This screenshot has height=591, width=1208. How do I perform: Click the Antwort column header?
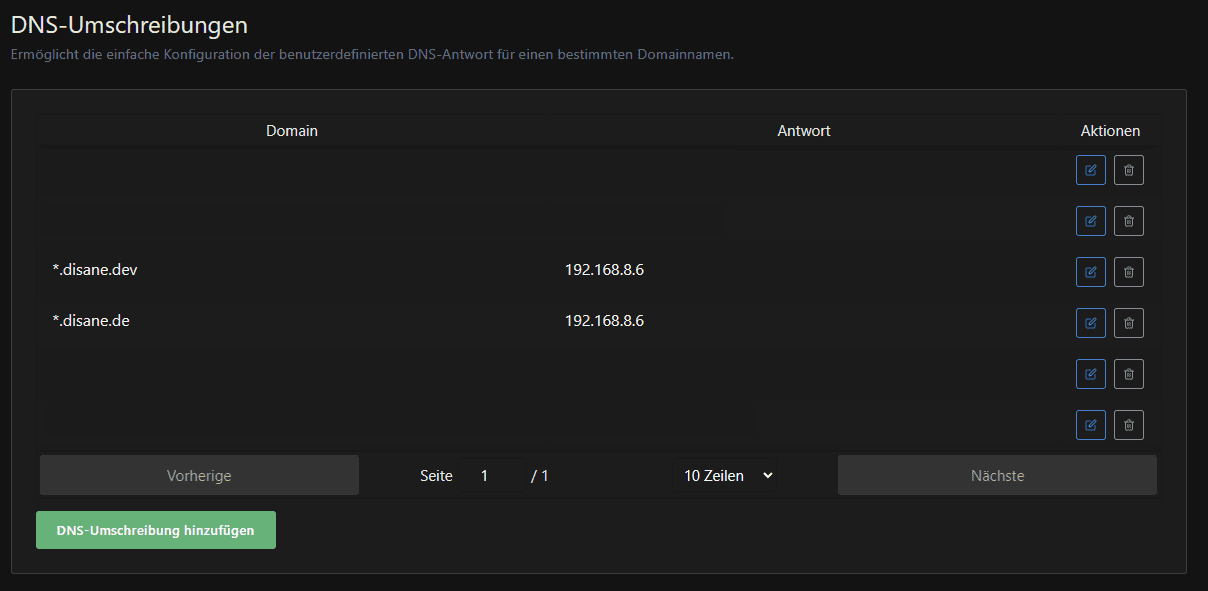[803, 130]
